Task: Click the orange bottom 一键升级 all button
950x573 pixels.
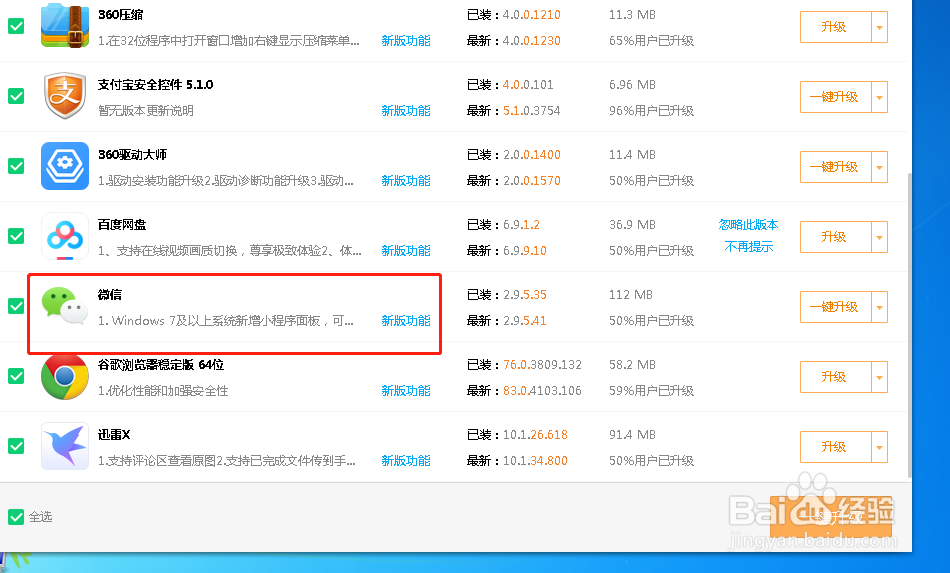Action: [831, 517]
